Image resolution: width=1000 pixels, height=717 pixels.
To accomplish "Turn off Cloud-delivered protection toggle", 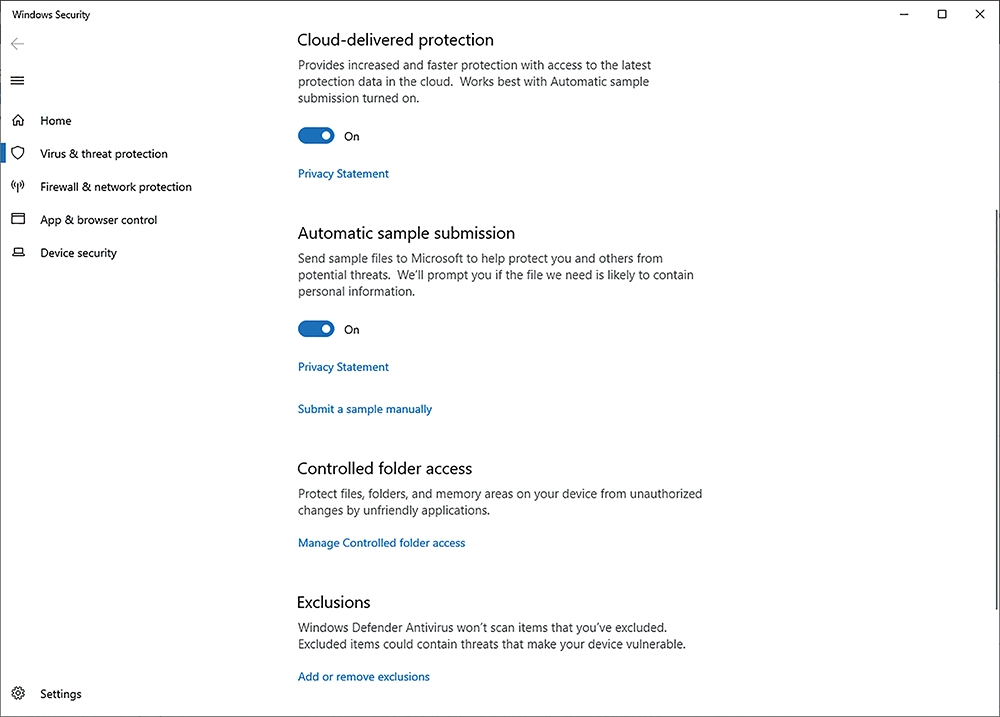I will click(316, 136).
